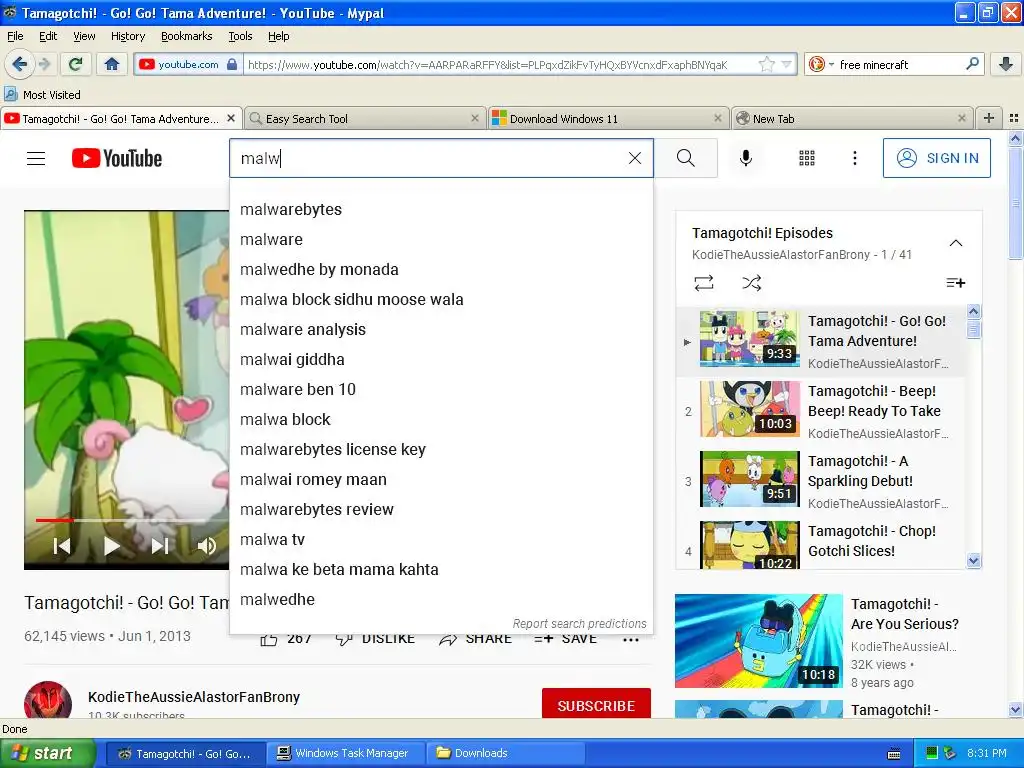Screen dimensions: 1024x768
Task: Click the YouTube search magnifier button
Action: (x=686, y=158)
